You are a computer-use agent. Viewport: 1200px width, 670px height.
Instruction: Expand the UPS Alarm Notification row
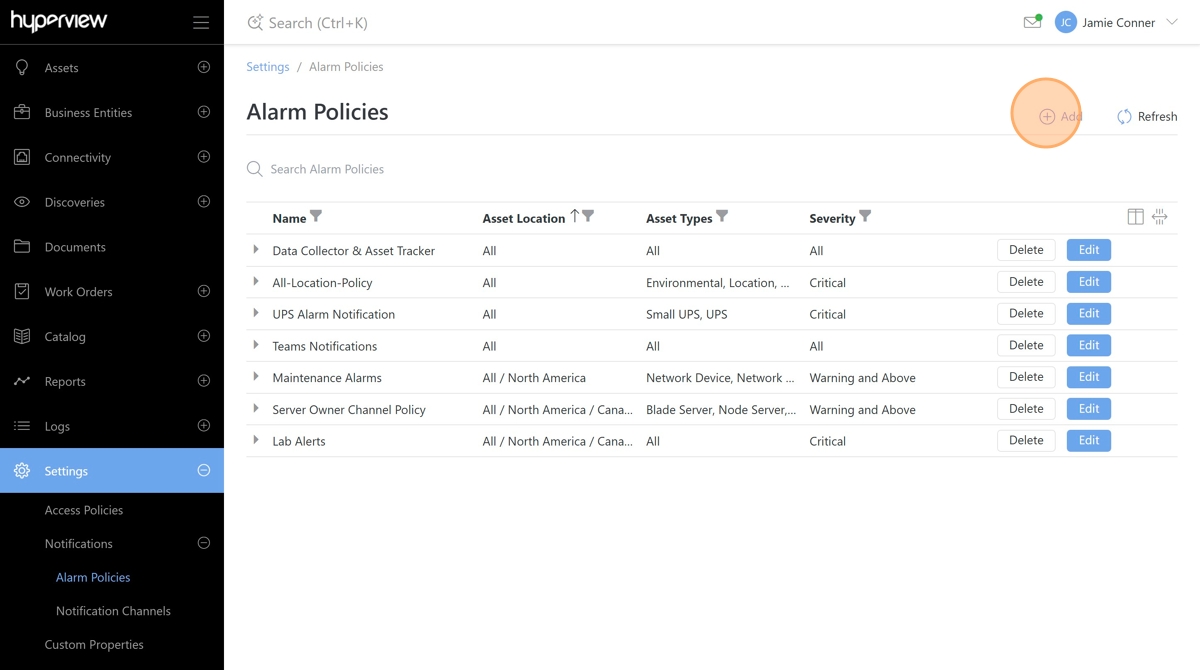coord(256,313)
